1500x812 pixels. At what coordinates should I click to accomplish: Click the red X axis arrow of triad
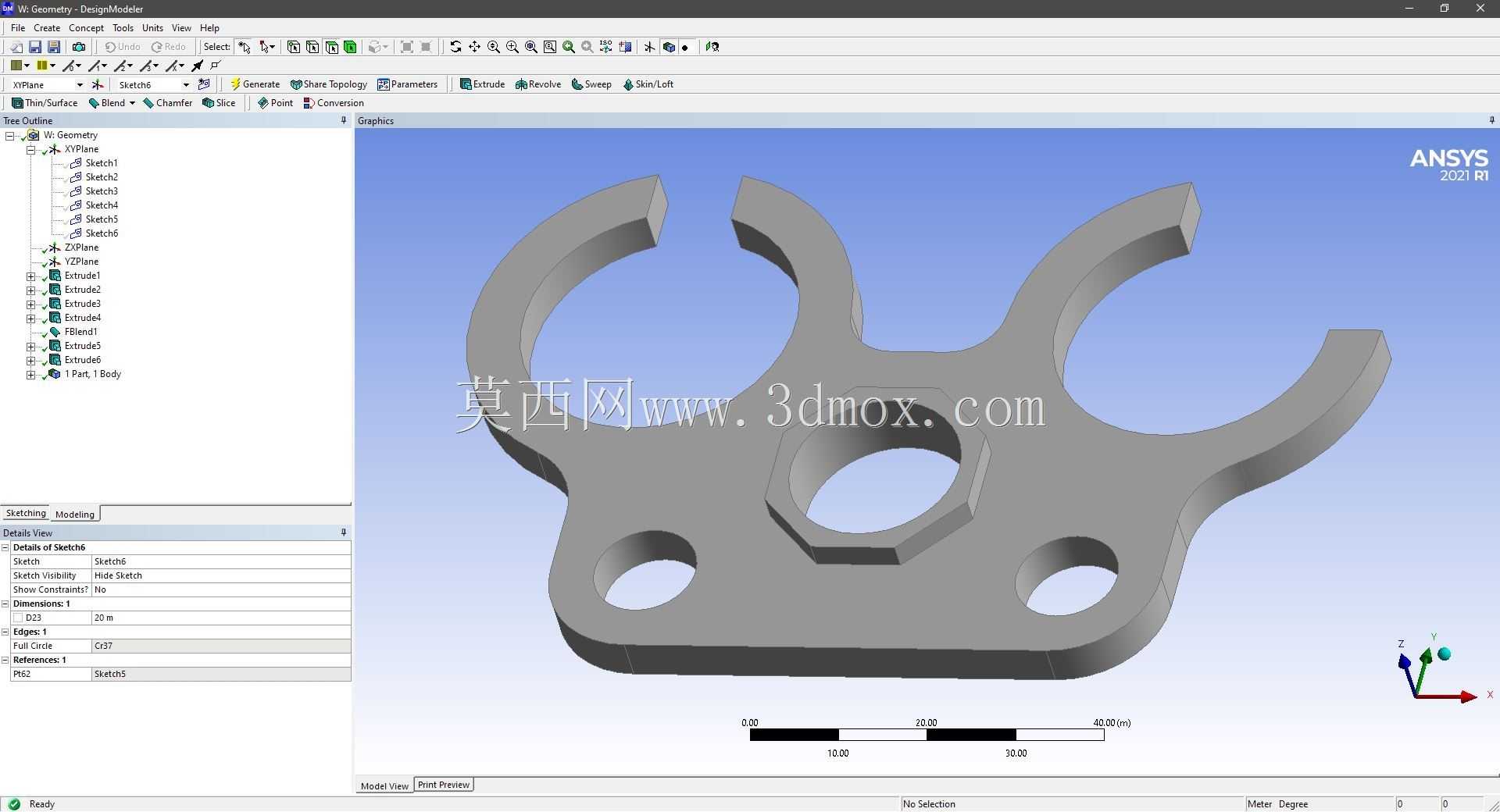click(x=1468, y=696)
